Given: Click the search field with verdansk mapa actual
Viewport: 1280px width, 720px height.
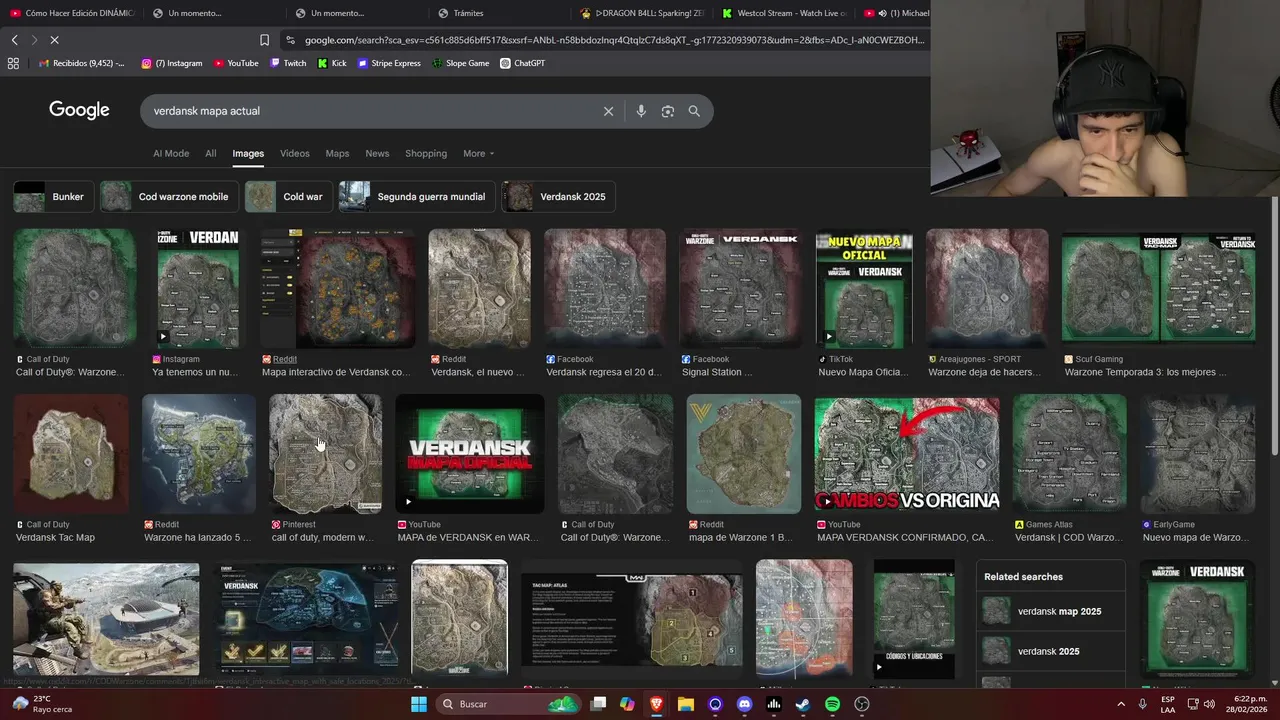Looking at the screenshot, I should point(370,111).
